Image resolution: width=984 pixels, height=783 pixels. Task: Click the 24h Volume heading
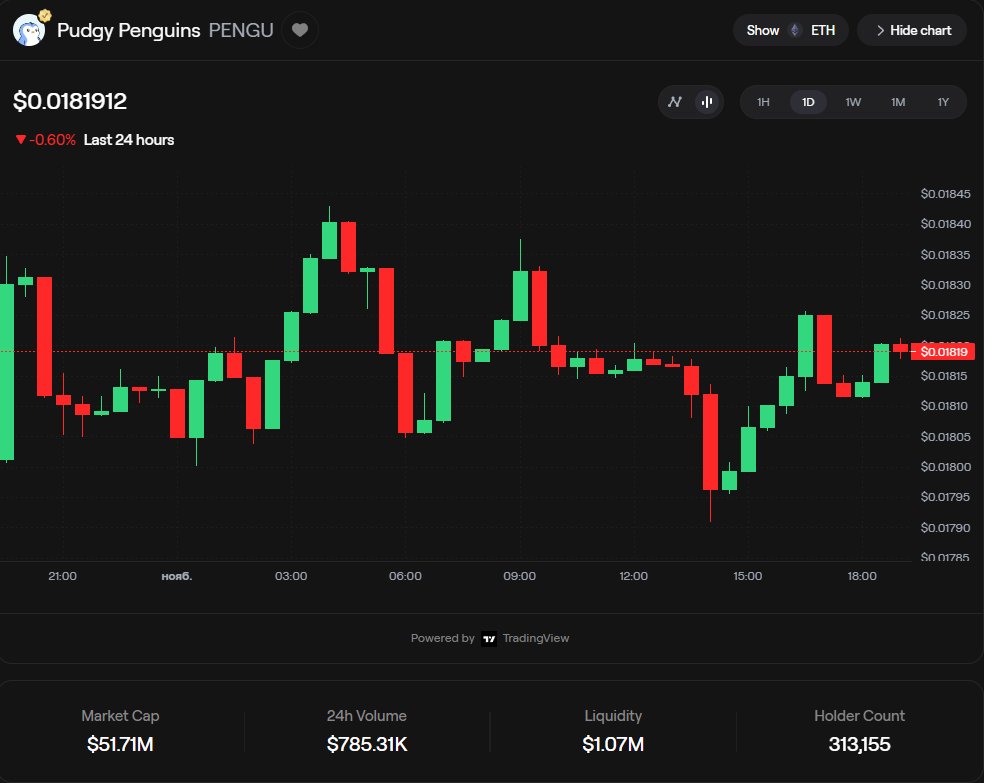coord(367,716)
